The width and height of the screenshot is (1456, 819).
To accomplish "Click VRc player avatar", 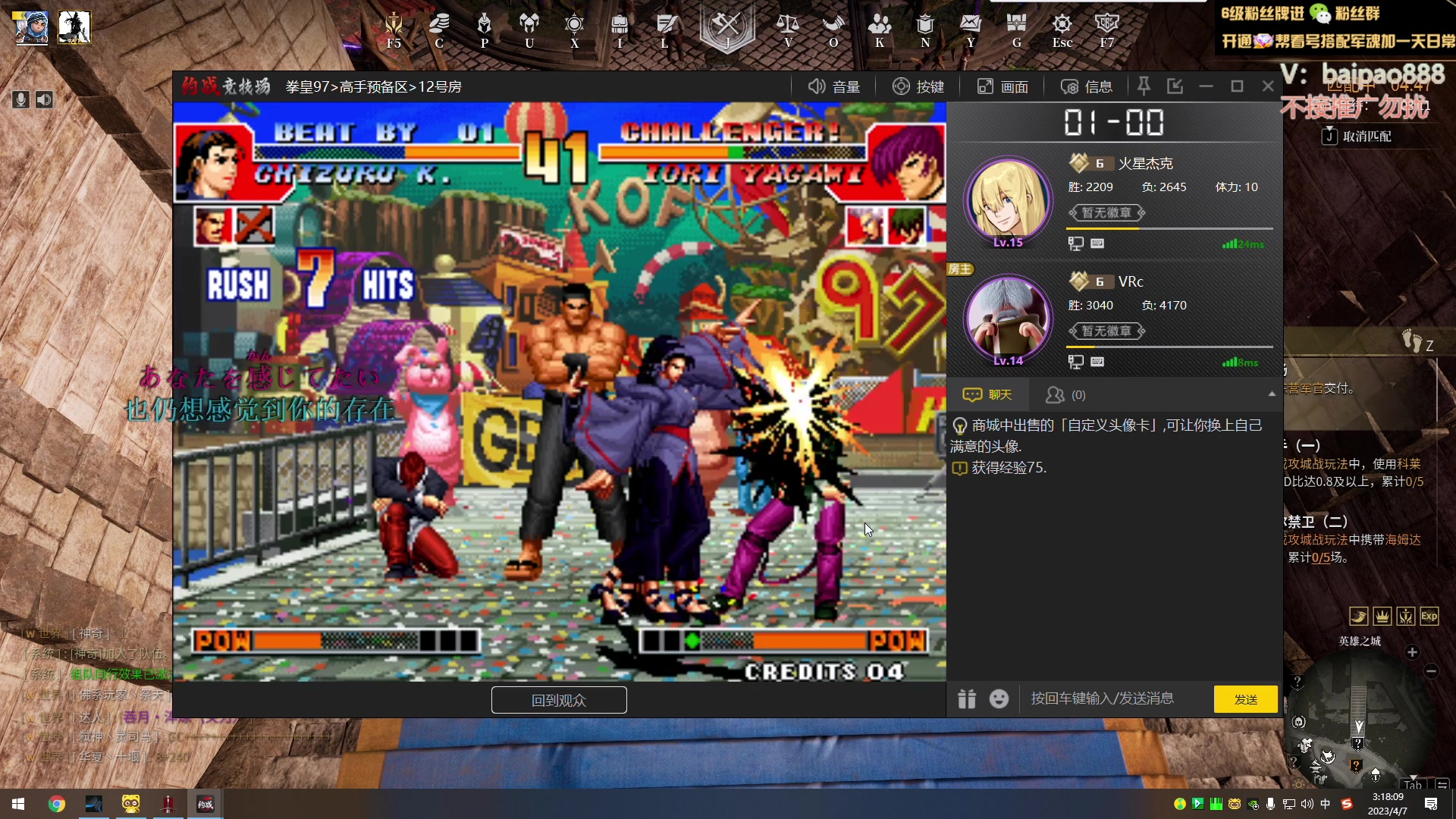I will click(x=1008, y=317).
